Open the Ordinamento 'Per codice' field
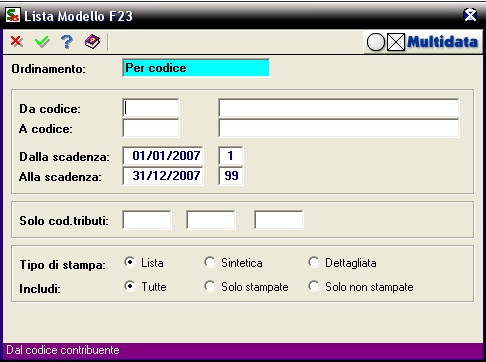Screen dimensions: 486x362 tap(196, 68)
